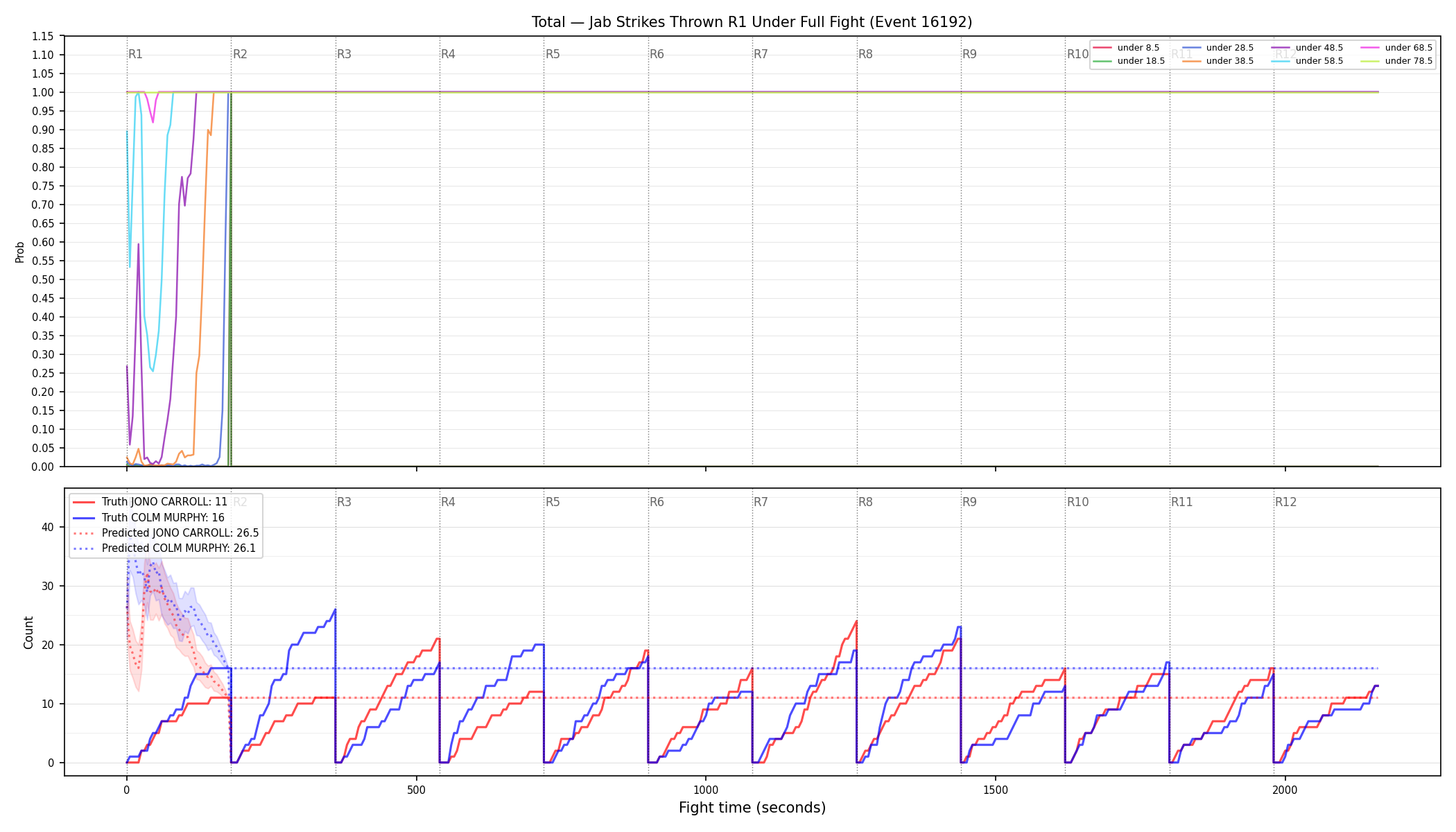Screen dimensions: 1456x832
Task: Click the 'under 68.5' legend label
Action: [1408, 48]
